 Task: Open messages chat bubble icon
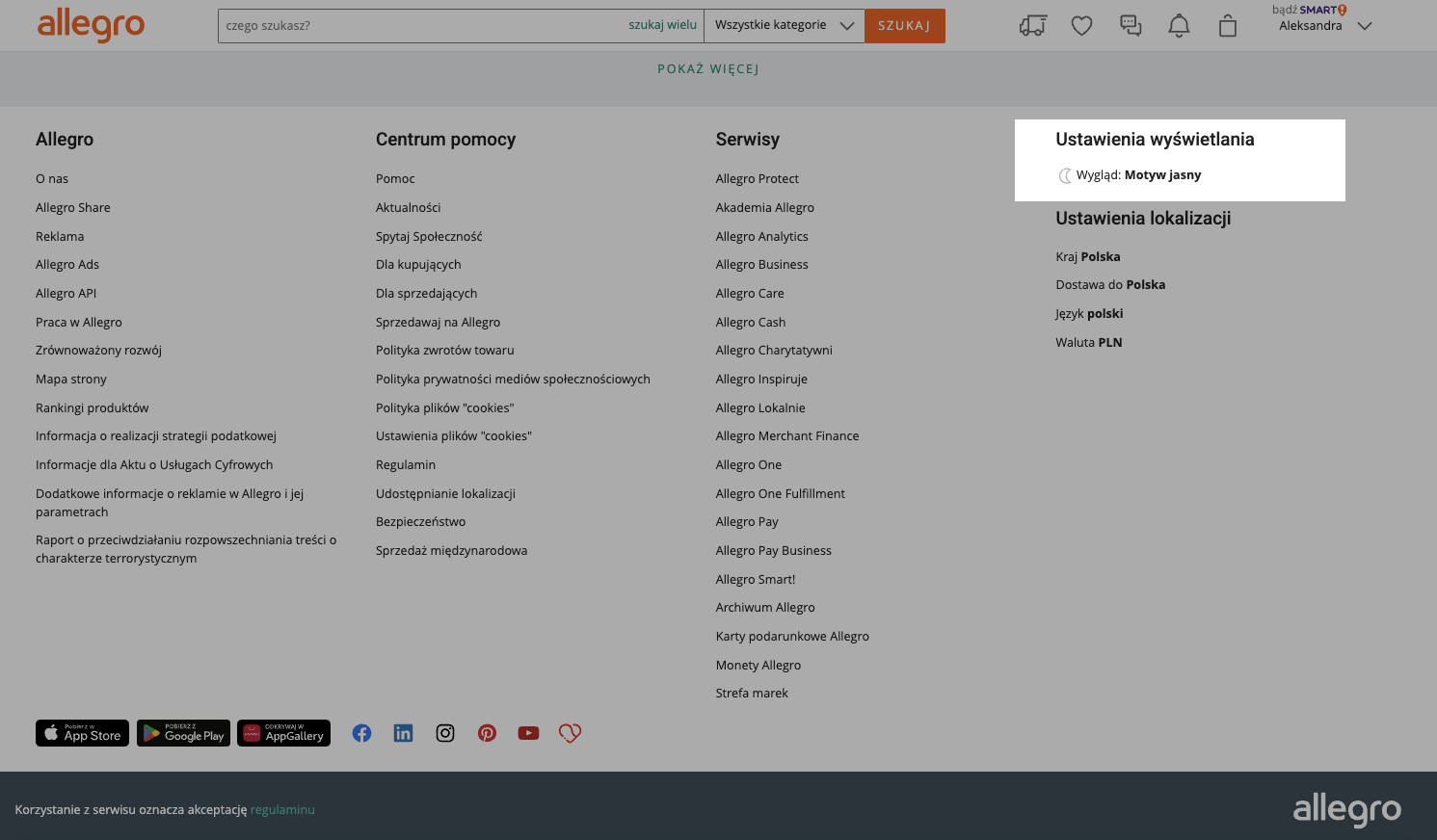click(x=1131, y=26)
